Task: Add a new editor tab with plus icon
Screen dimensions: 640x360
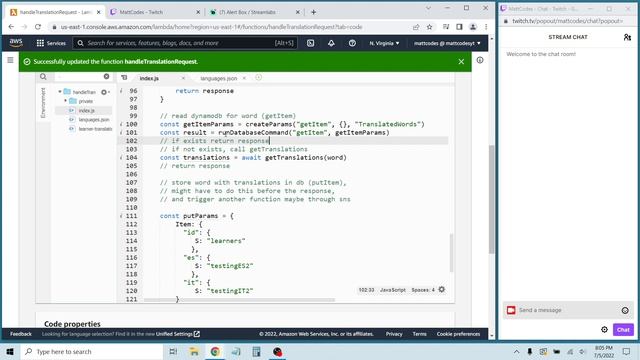Action: pos(258,78)
